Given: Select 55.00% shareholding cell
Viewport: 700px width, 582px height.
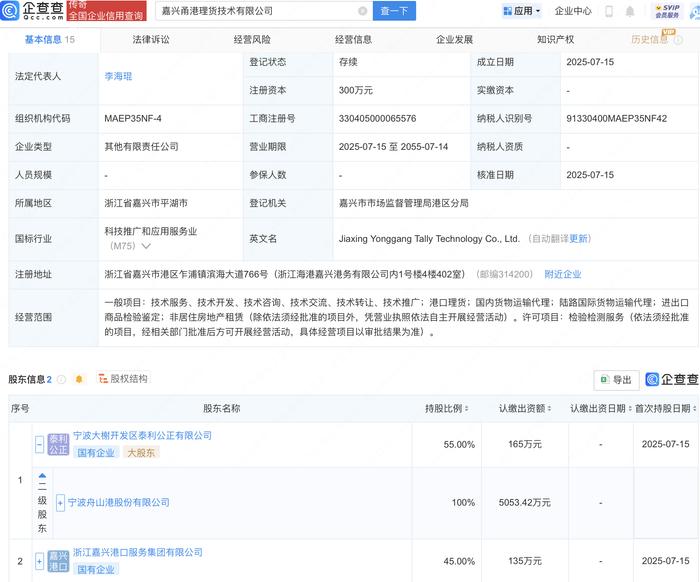Looking at the screenshot, I should (x=459, y=445).
